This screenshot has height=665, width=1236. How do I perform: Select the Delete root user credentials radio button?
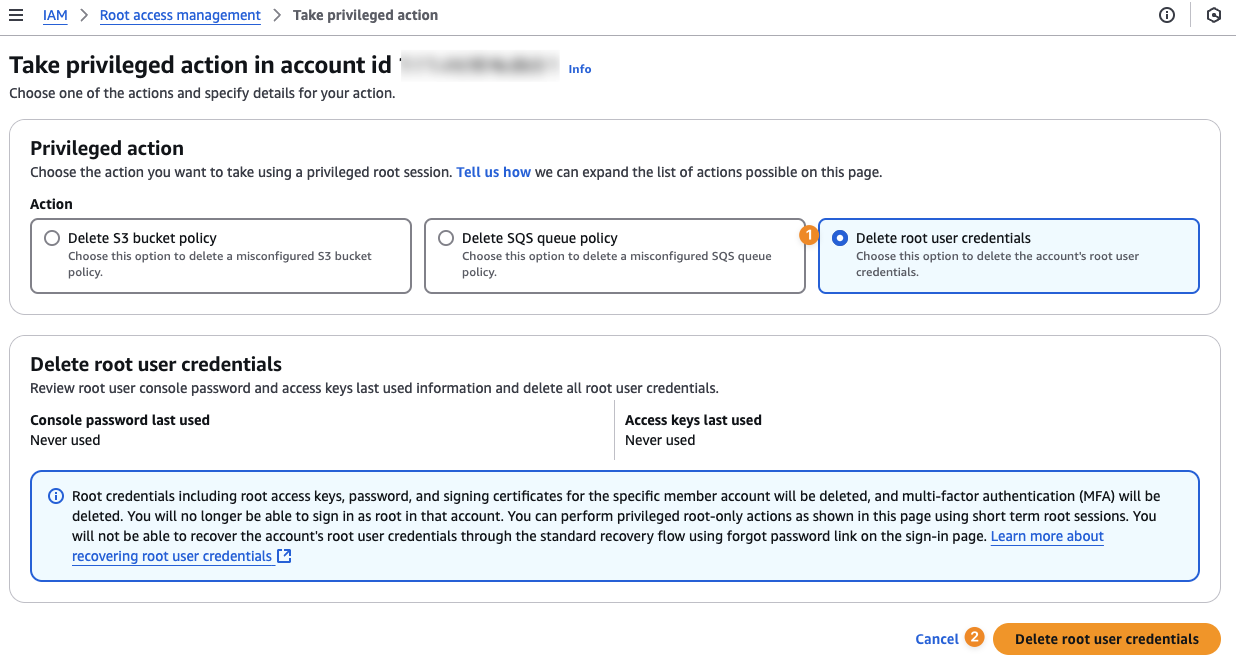tap(839, 237)
